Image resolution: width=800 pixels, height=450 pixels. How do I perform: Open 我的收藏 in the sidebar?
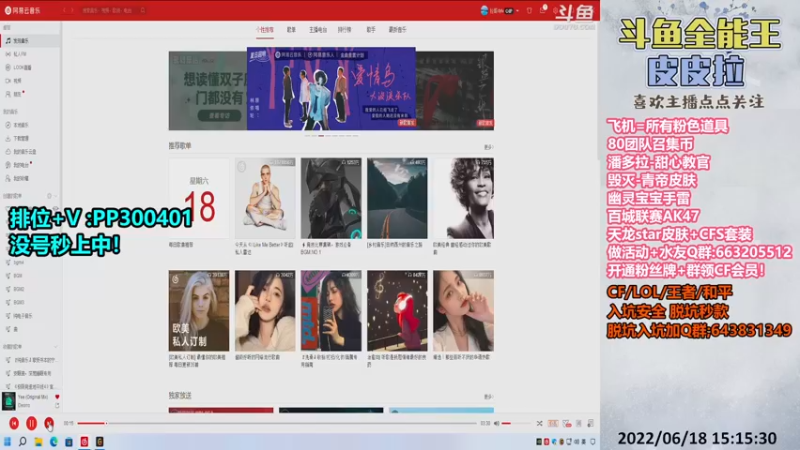tap(30, 178)
